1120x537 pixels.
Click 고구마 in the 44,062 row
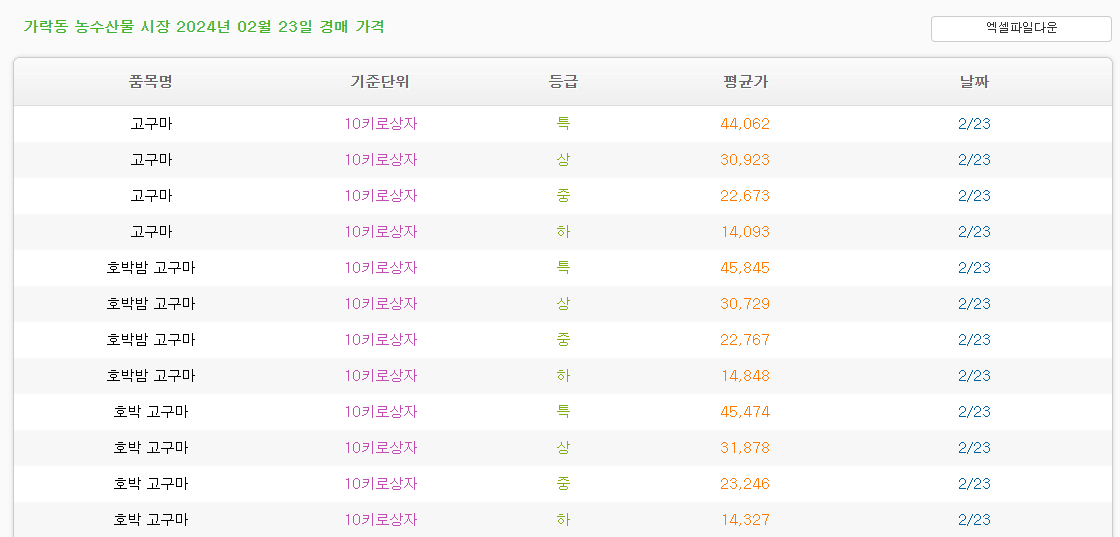(x=151, y=124)
